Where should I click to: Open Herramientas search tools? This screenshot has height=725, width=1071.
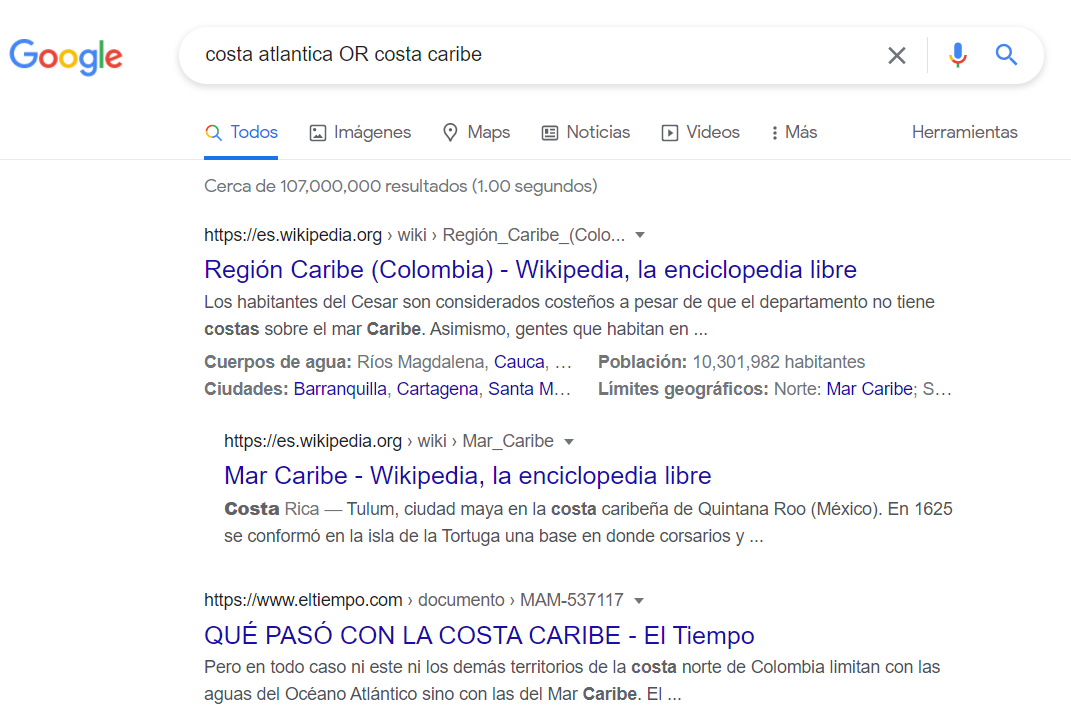(964, 133)
